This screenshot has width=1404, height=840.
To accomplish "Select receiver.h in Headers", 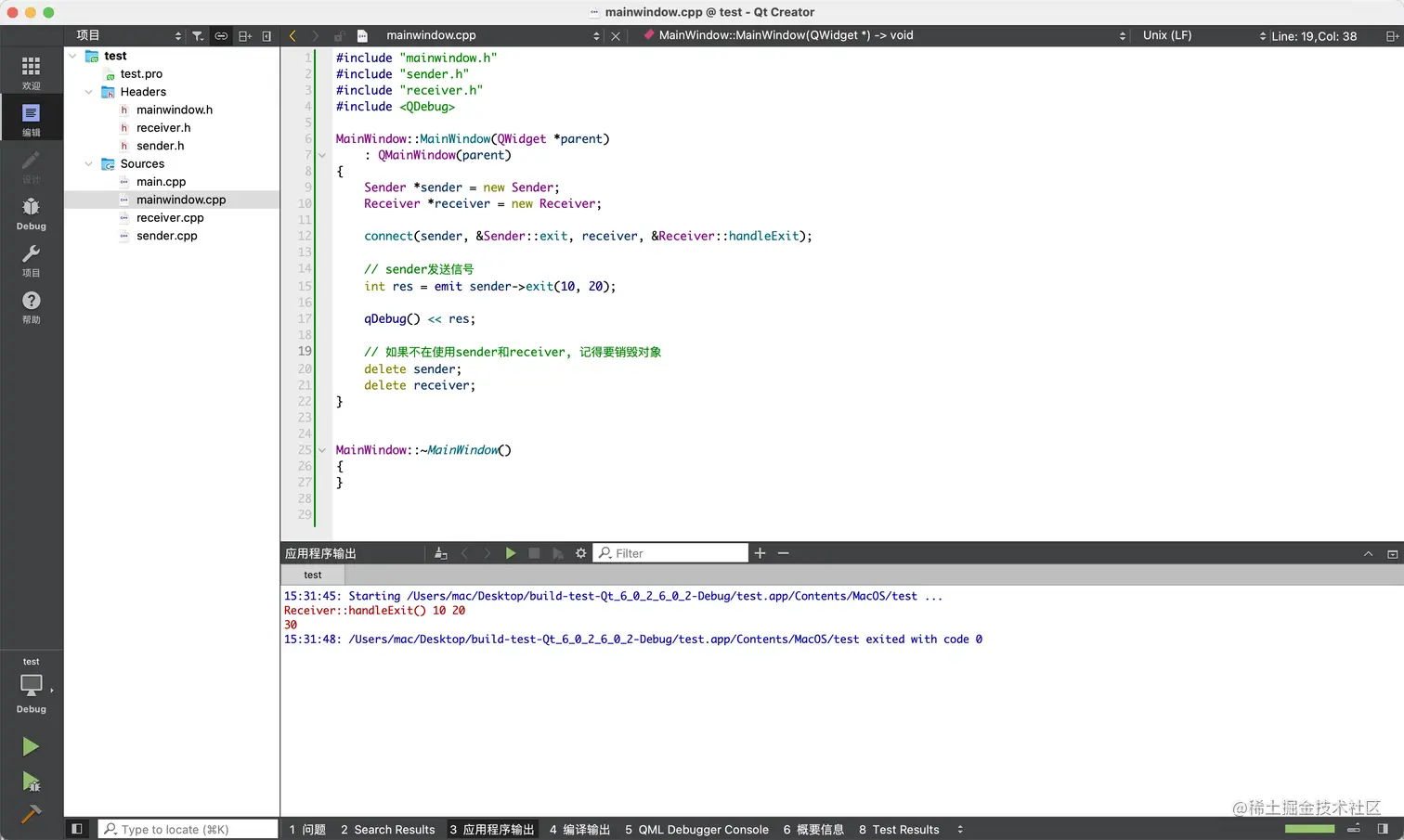I will 163,128.
